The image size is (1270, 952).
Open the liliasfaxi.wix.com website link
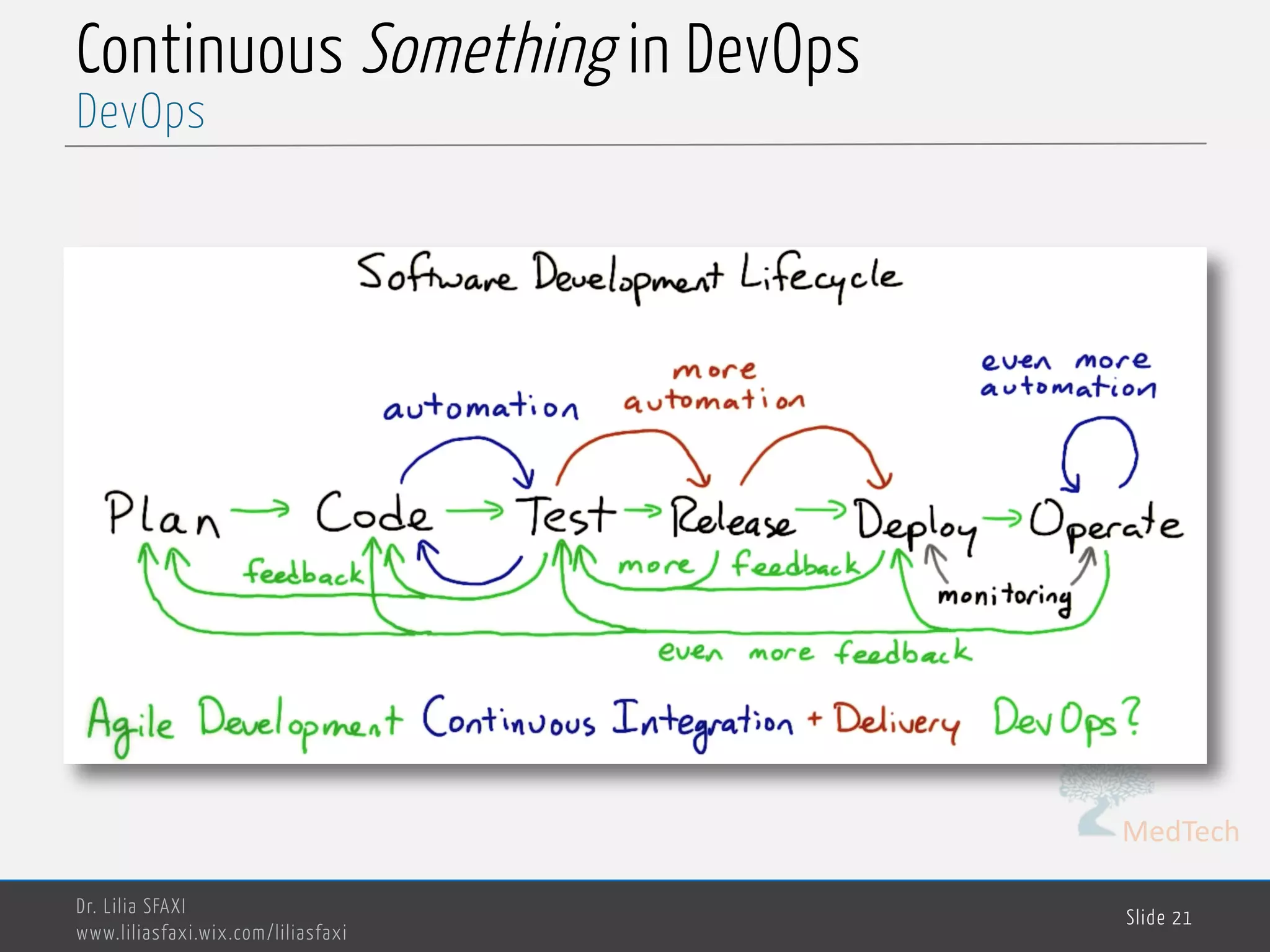pos(211,932)
